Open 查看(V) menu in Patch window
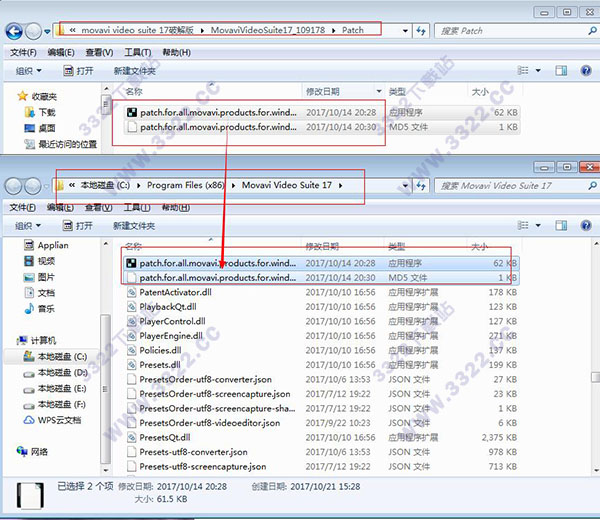 (99, 52)
